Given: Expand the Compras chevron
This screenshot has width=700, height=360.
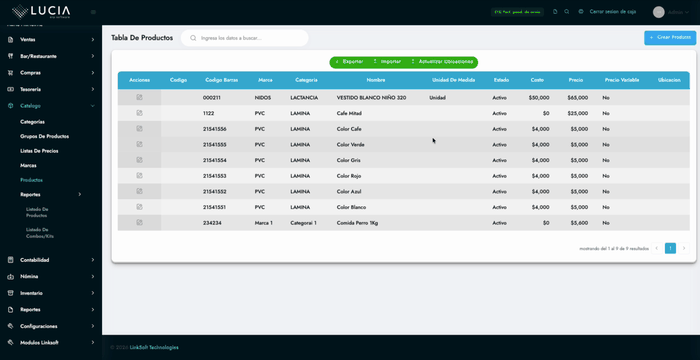Looking at the screenshot, I should point(93,73).
